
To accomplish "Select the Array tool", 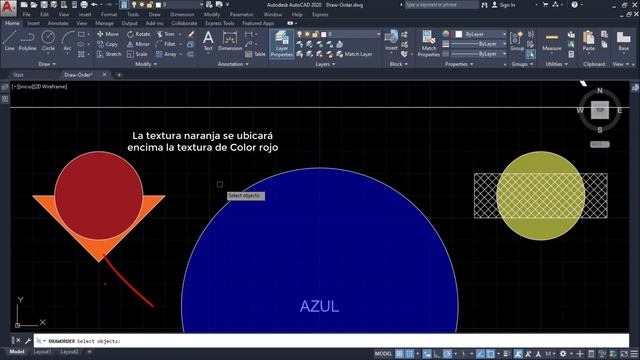I will pos(166,54).
